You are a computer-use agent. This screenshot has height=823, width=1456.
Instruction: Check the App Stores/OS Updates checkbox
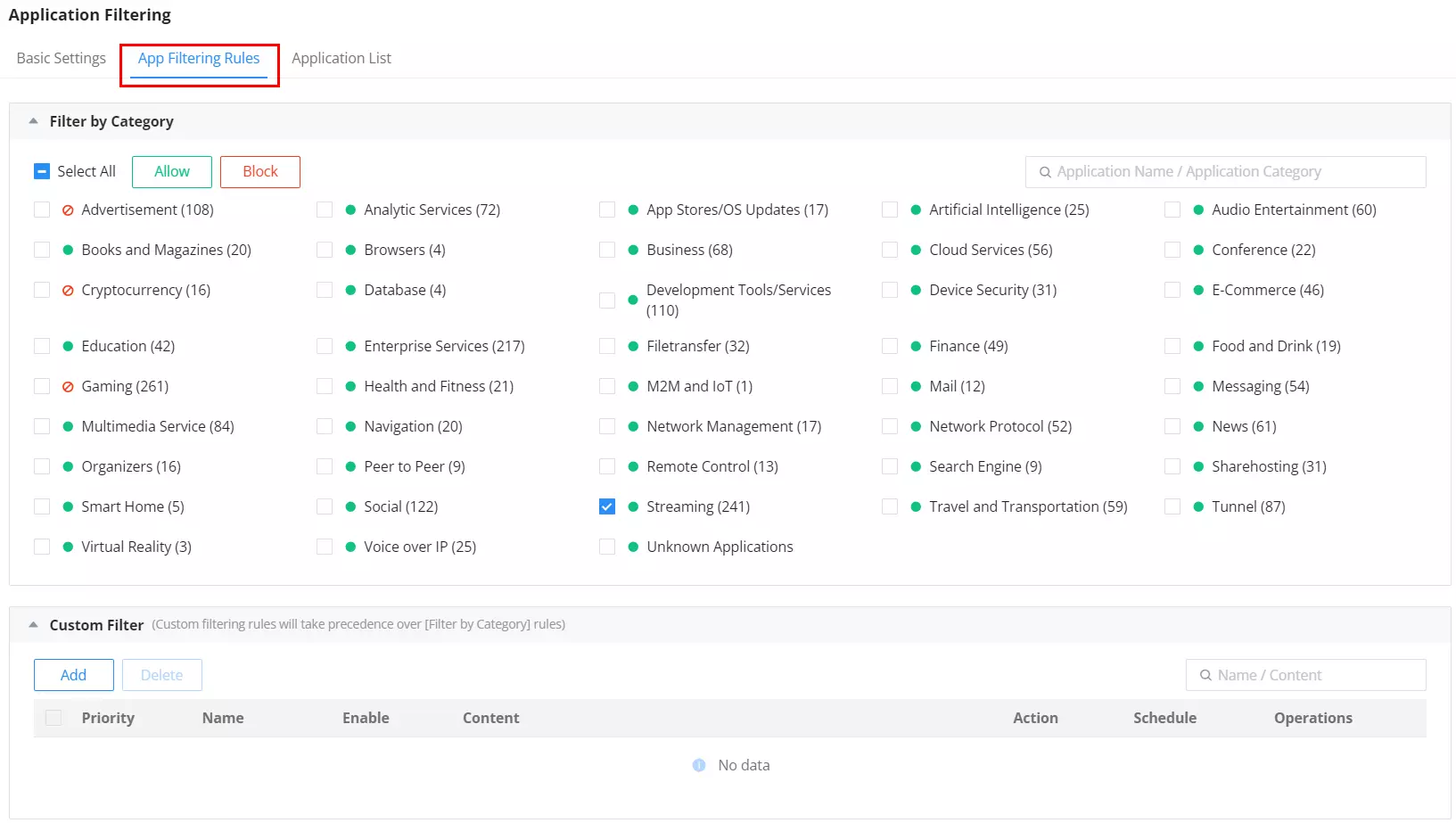point(607,210)
